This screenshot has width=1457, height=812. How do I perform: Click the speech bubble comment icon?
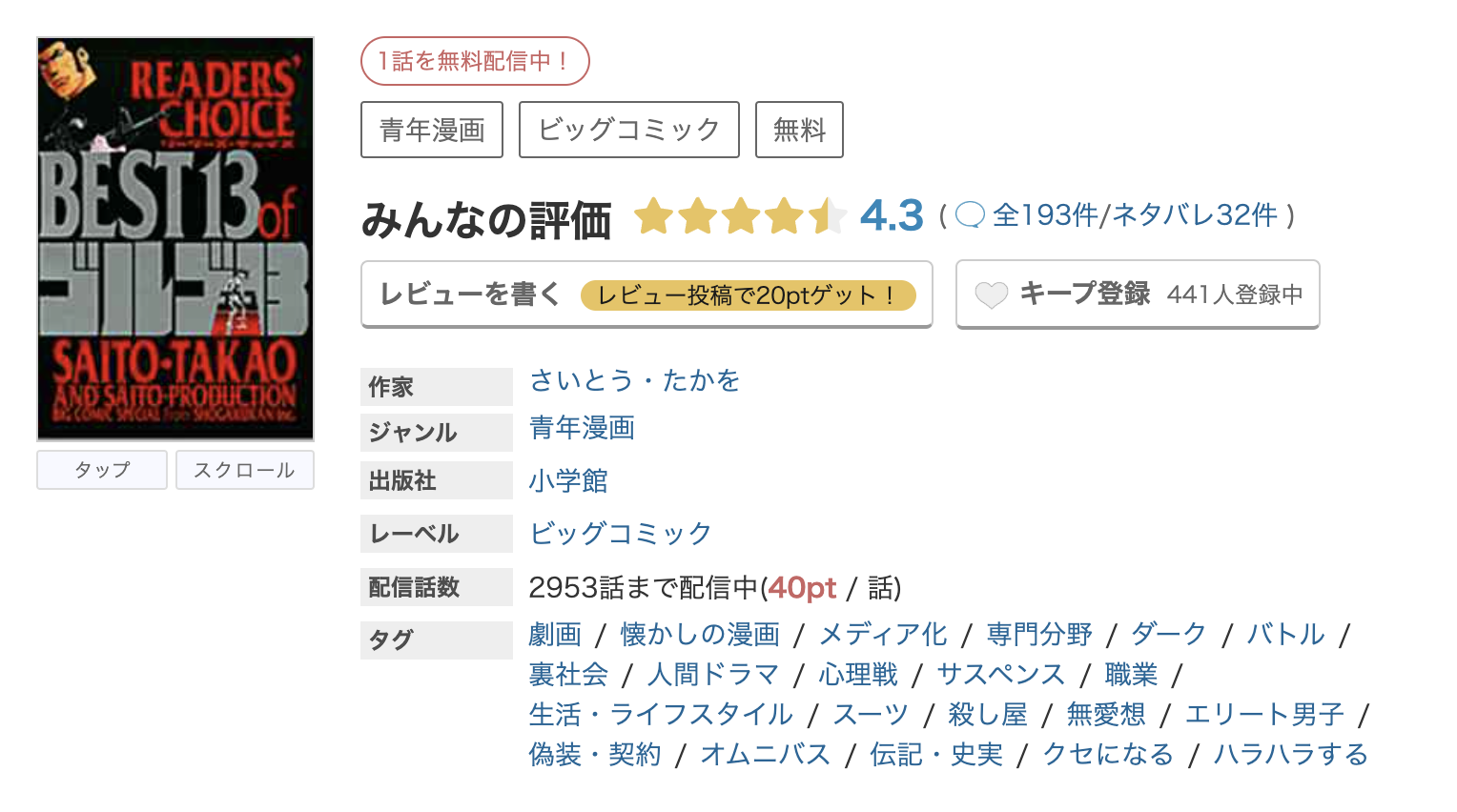point(969,215)
